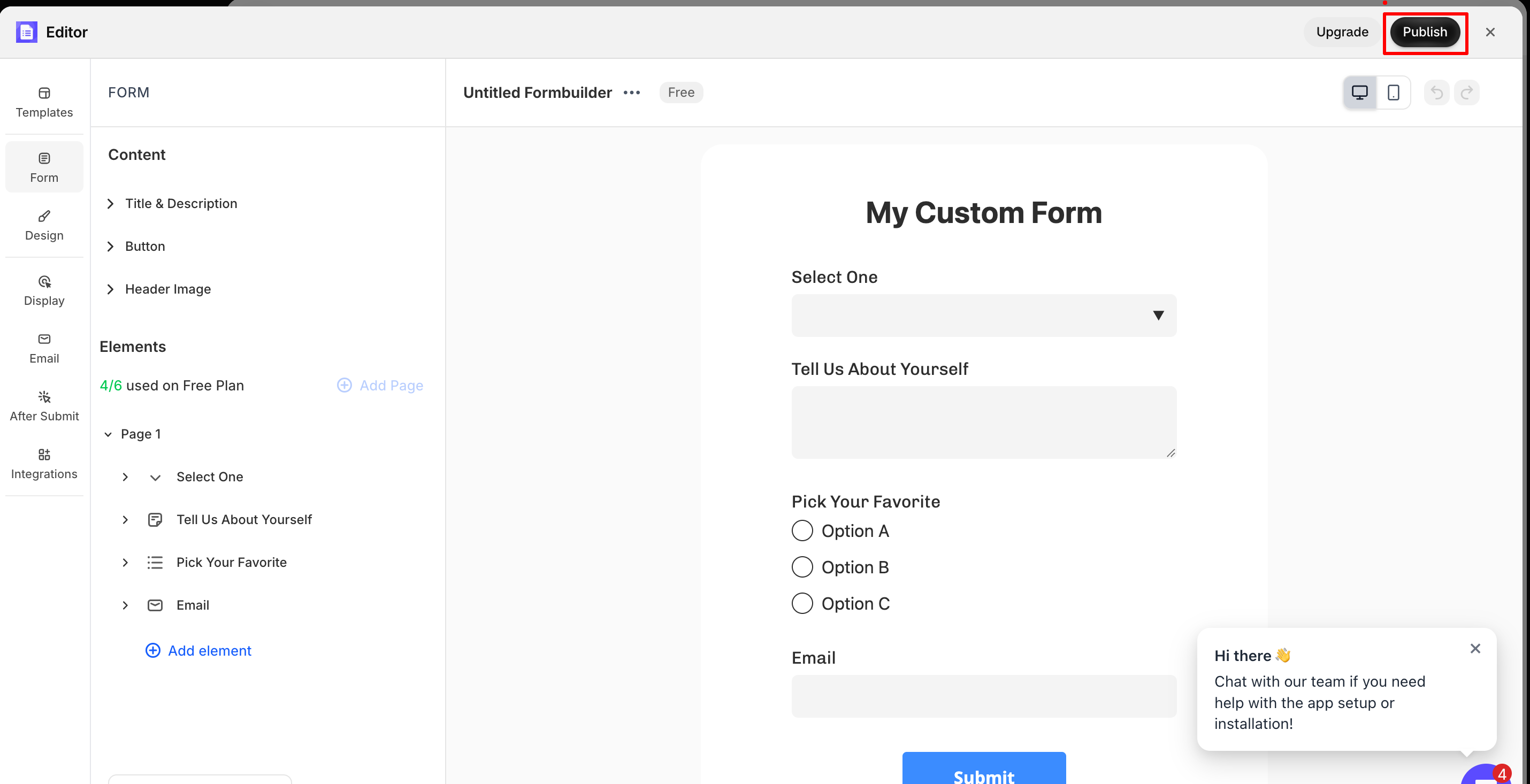Click the redo arrow icon
Viewport: 1530px width, 784px height.
[1466, 93]
